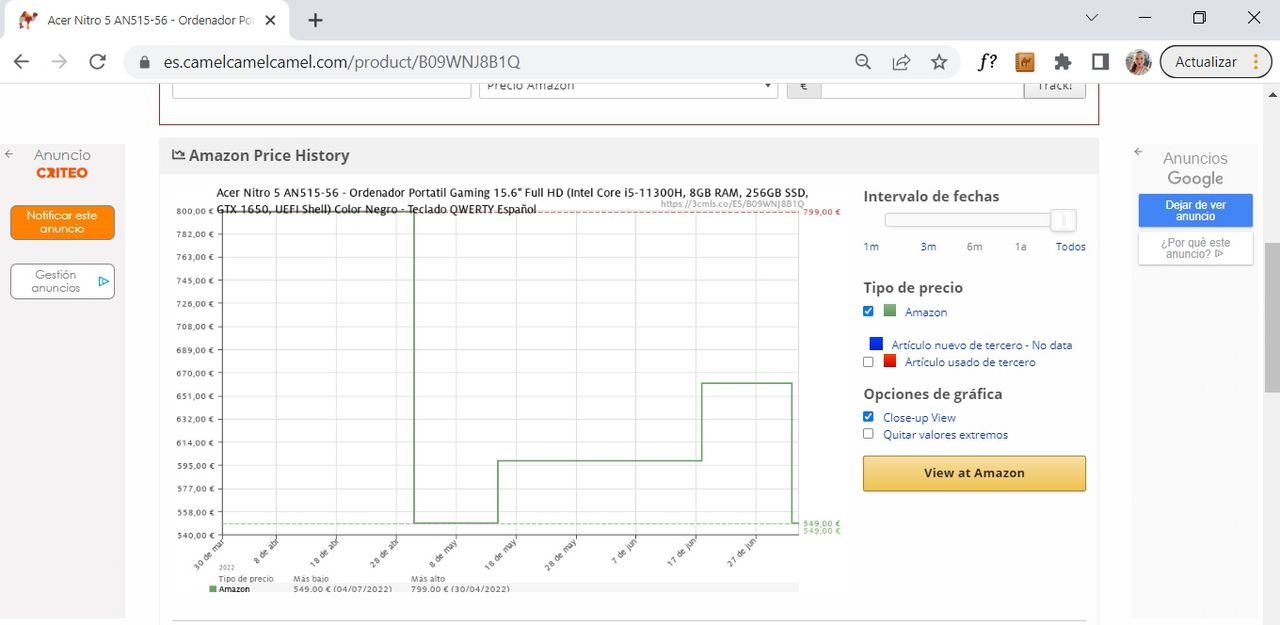Click Tipo de precio heading
This screenshot has width=1280, height=625.
tap(913, 288)
